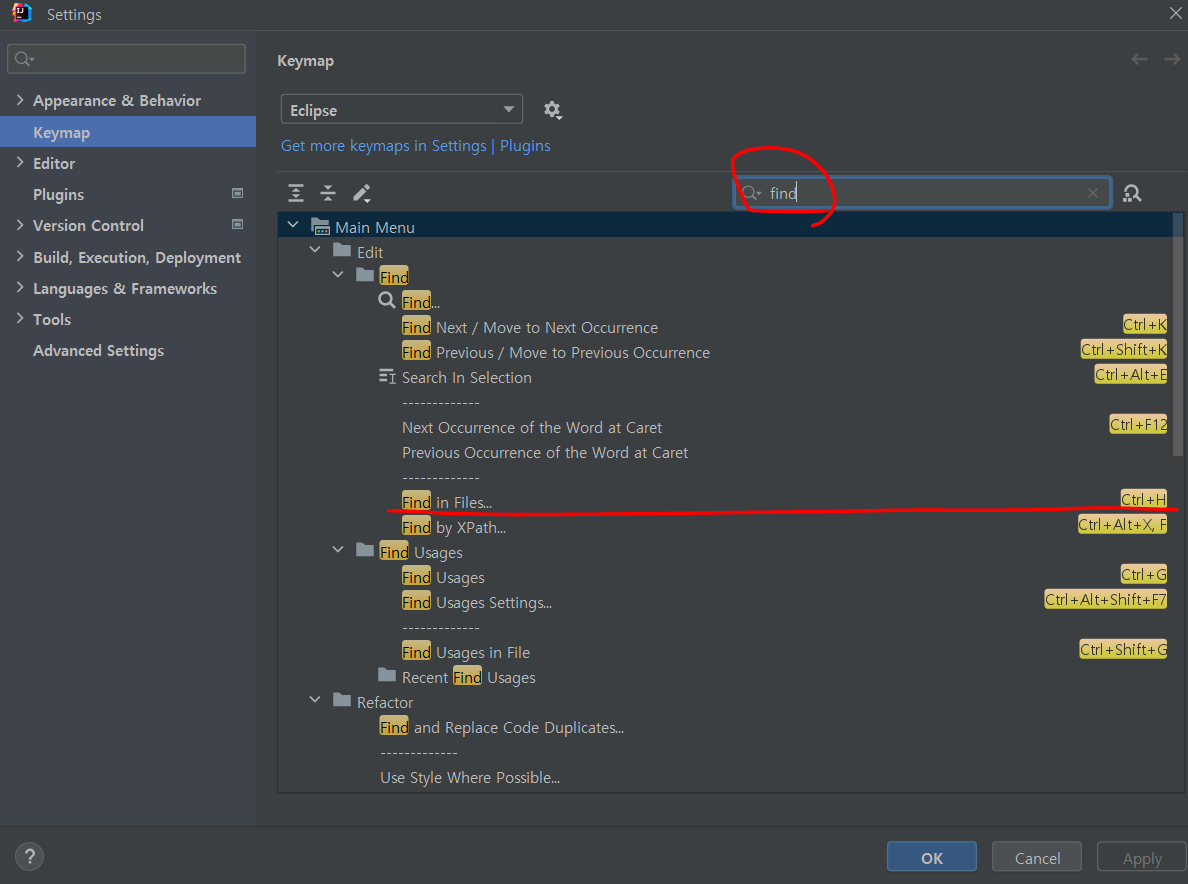
Task: Select the Find Usages in File action
Action: [x=466, y=652]
